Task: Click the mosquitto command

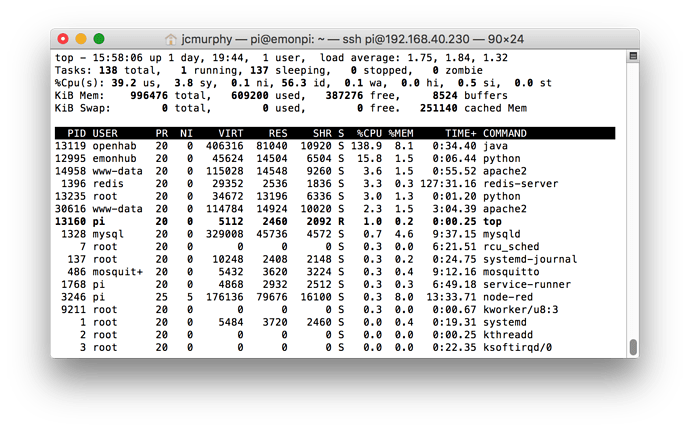Action: [511, 272]
